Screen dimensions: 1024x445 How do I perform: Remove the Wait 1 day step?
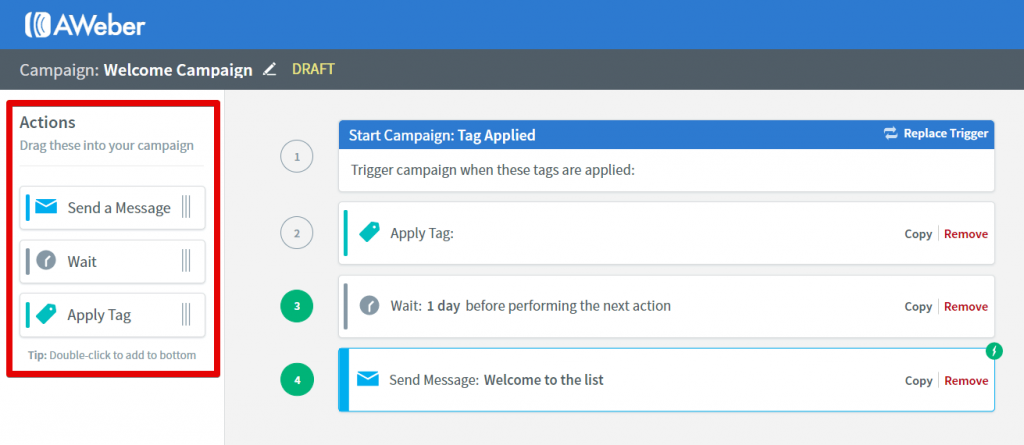pyautogui.click(x=966, y=306)
